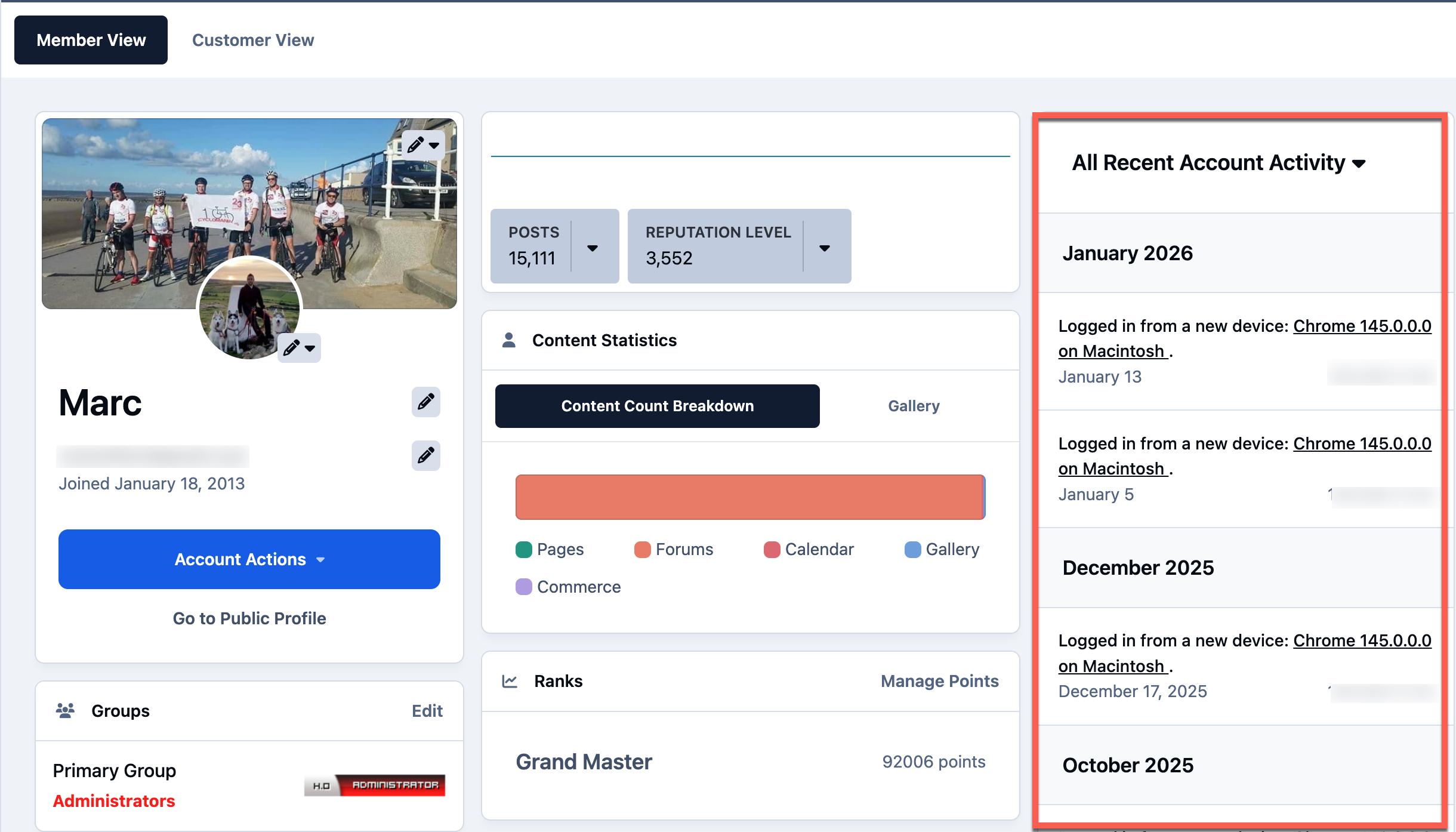Open the Account Actions dropdown button
Viewport: 1456px width, 832px height.
click(249, 559)
